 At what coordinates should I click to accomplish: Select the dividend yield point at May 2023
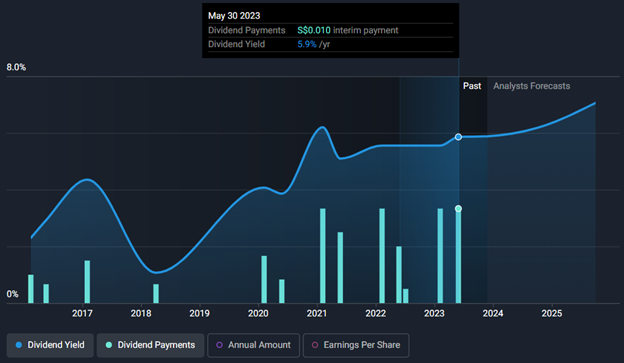(458, 137)
